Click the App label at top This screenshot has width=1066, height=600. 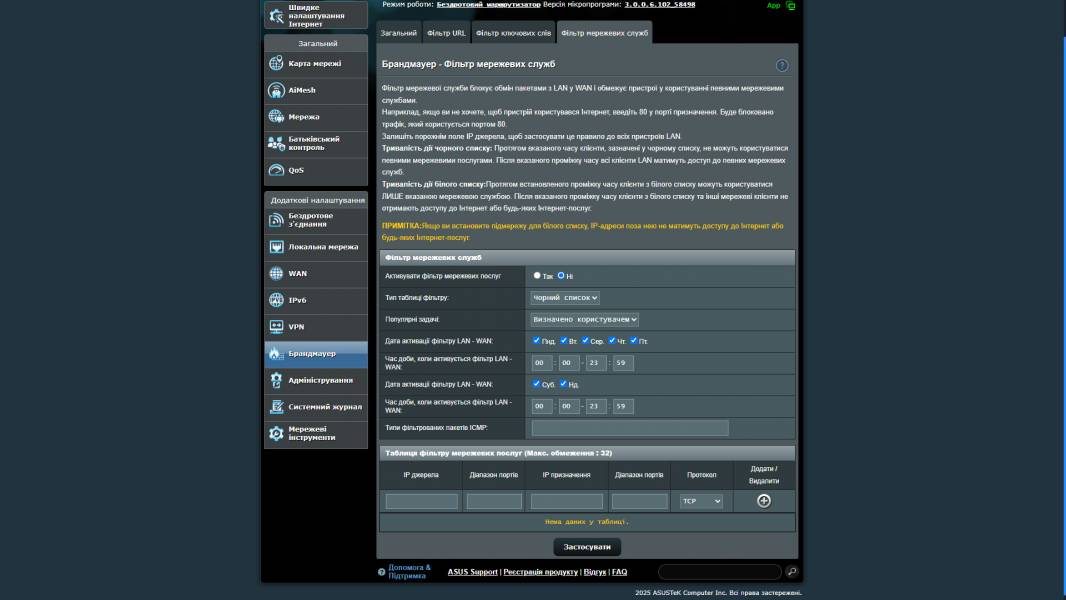tap(774, 5)
